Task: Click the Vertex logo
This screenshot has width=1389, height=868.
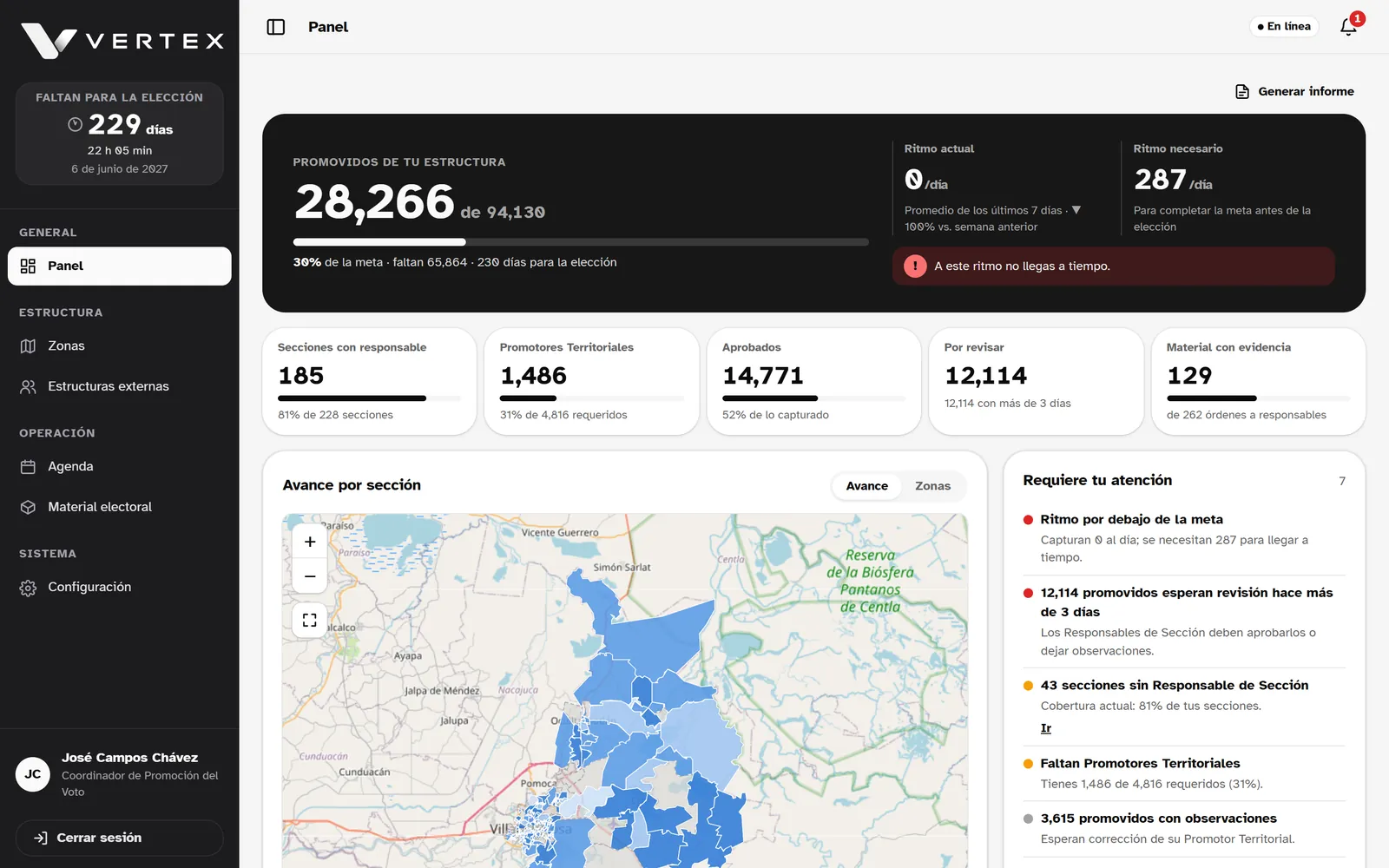Action: click(122, 41)
